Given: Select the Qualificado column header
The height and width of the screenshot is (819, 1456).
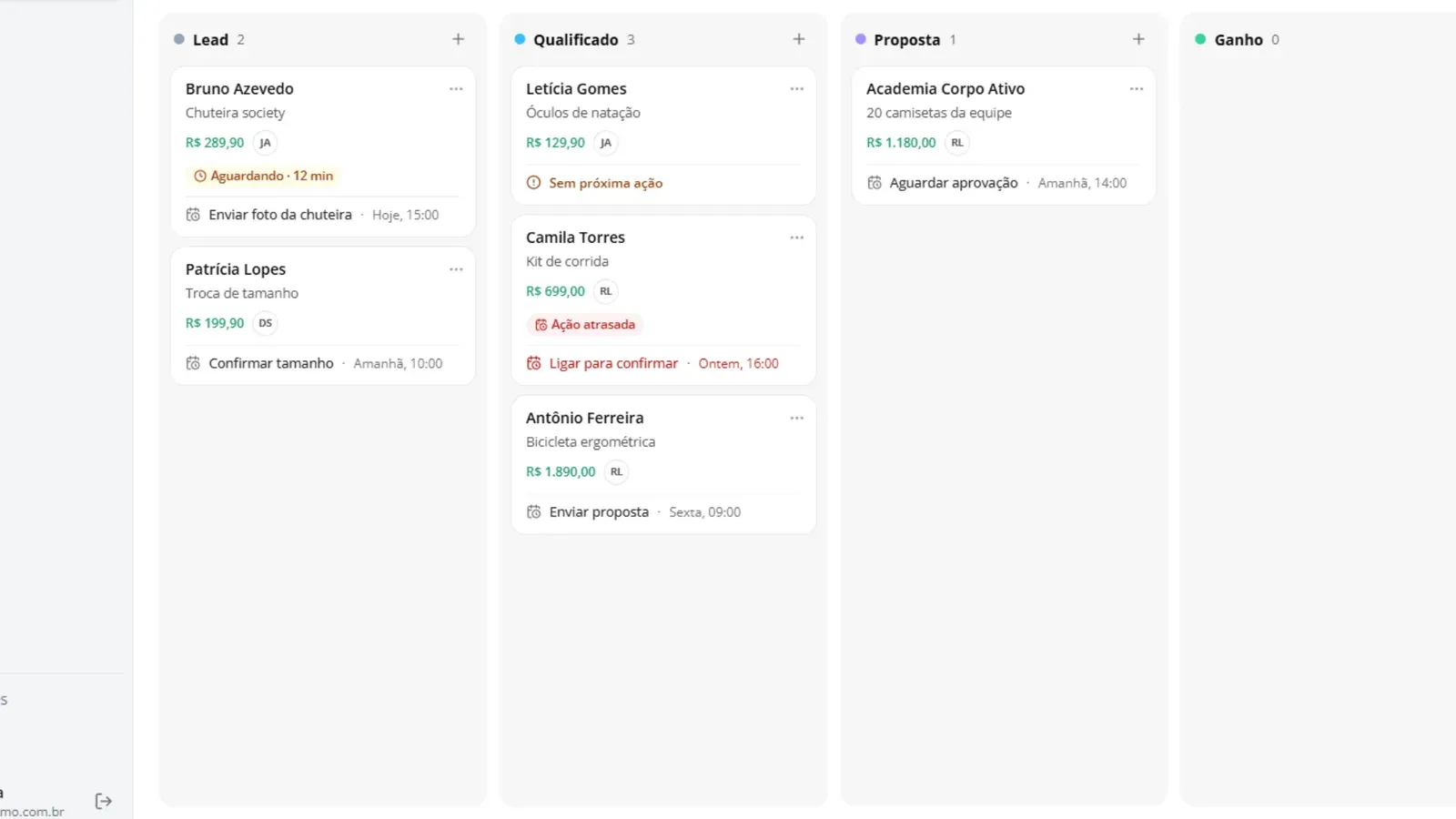Looking at the screenshot, I should coord(575,40).
